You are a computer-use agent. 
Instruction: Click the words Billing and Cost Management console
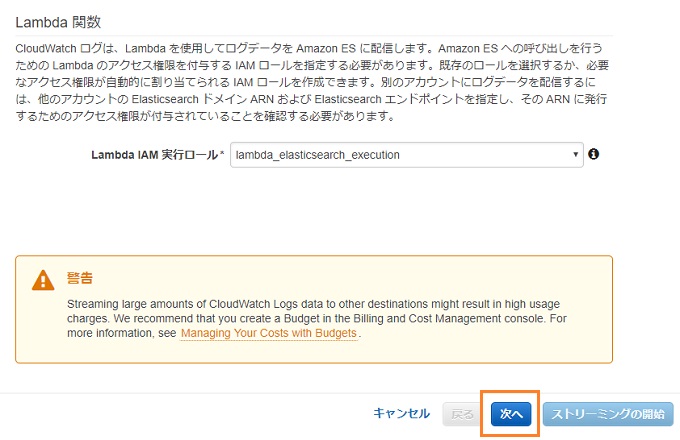coord(450,319)
